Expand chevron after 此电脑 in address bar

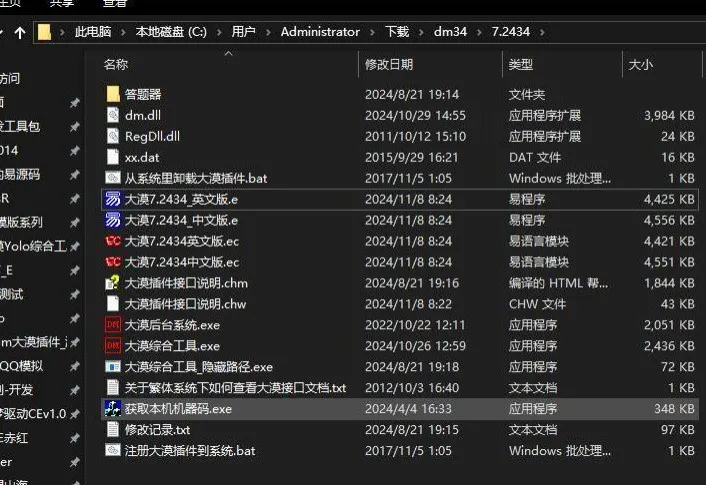pyautogui.click(x=123, y=32)
